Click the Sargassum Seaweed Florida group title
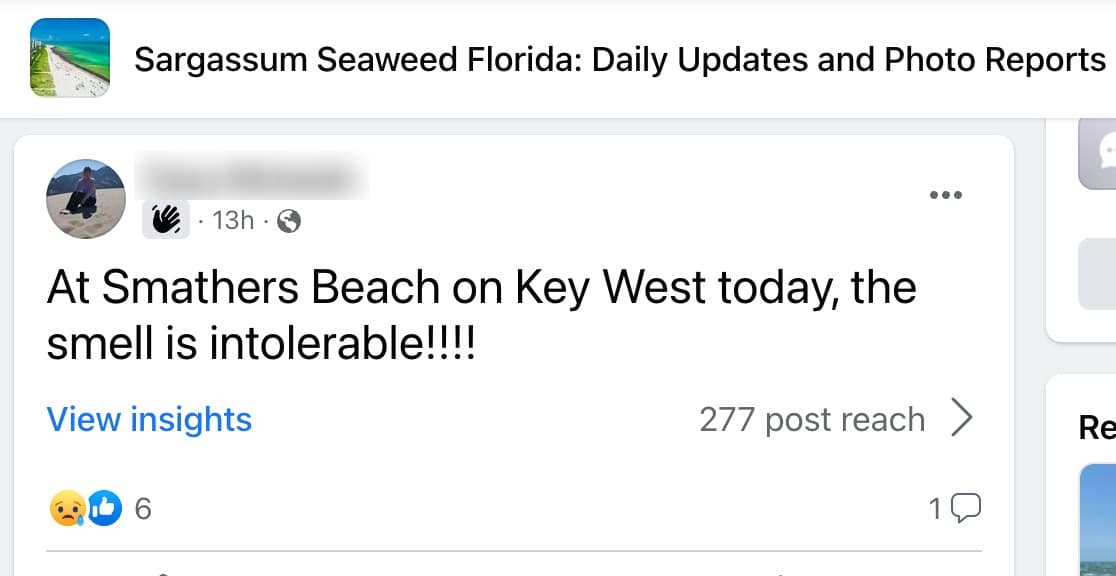This screenshot has width=1116, height=576. [620, 60]
